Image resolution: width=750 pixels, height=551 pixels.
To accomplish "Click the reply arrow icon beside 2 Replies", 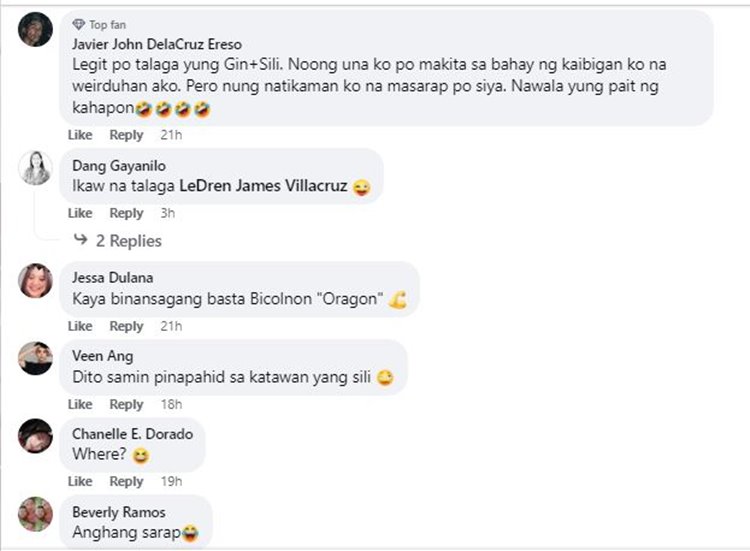I will pos(81,239).
